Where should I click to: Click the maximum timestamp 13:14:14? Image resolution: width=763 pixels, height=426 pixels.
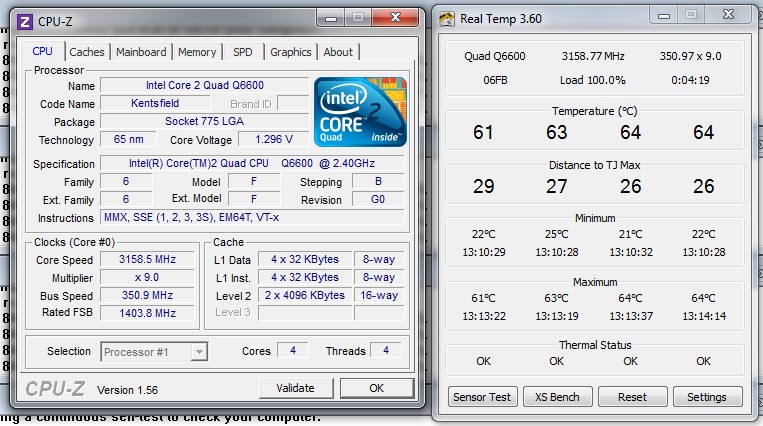tap(704, 316)
